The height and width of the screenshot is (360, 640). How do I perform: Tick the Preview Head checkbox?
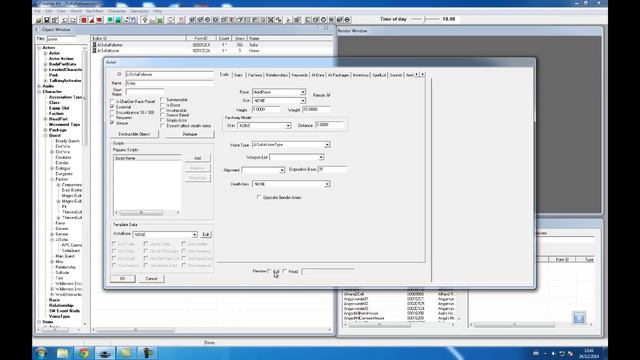[x=285, y=271]
